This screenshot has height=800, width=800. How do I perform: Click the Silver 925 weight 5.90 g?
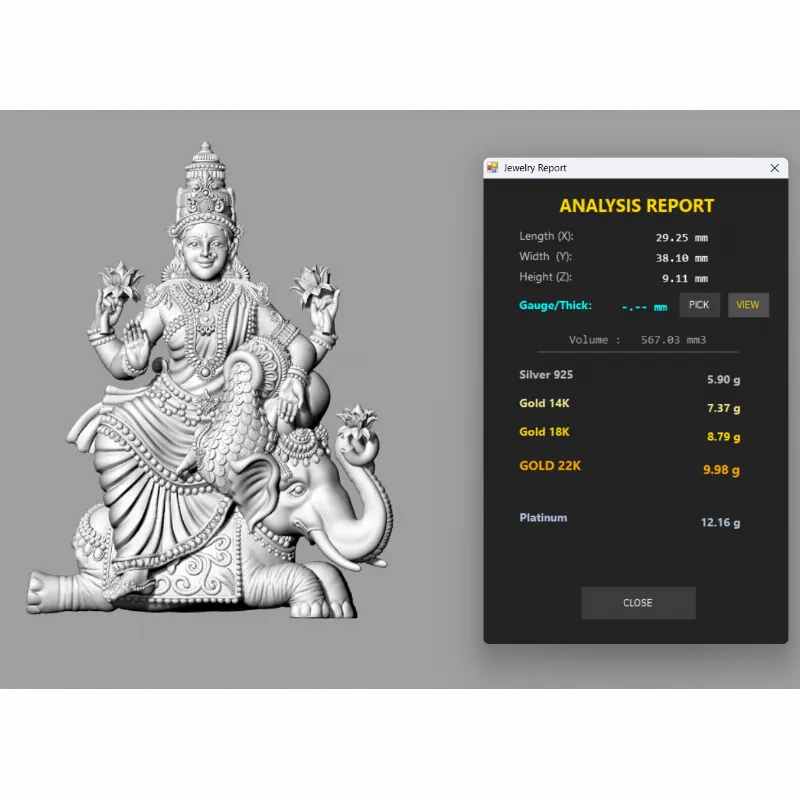point(723,381)
